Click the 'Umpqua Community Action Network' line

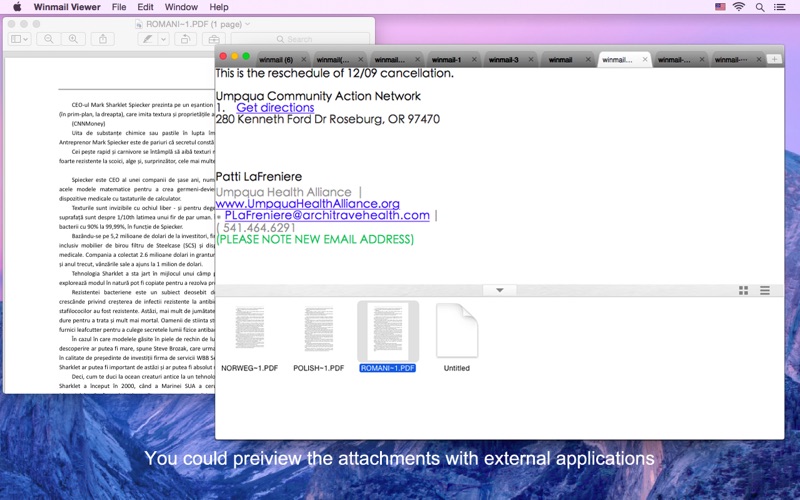point(318,96)
